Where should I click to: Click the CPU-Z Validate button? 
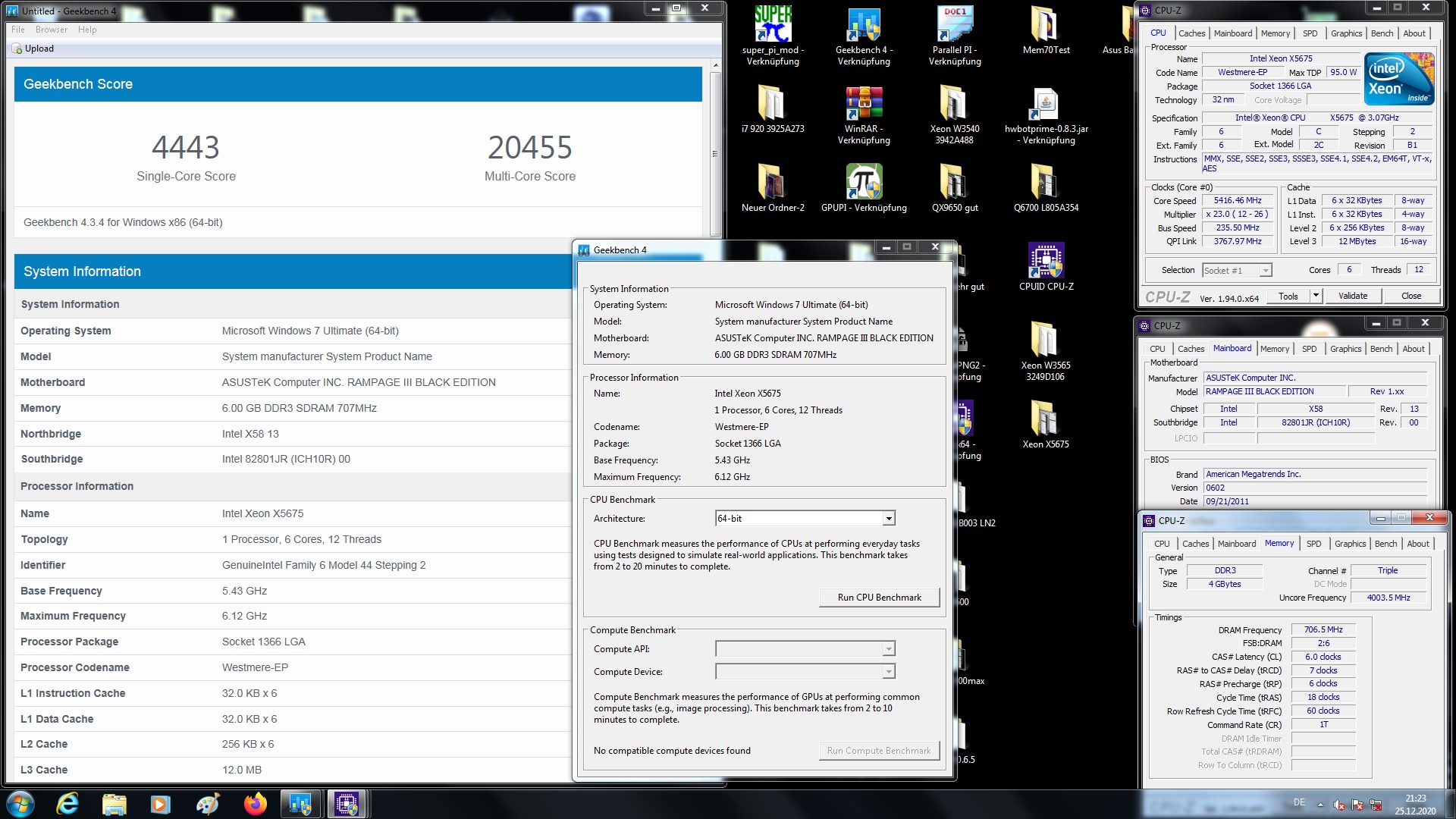point(1353,296)
